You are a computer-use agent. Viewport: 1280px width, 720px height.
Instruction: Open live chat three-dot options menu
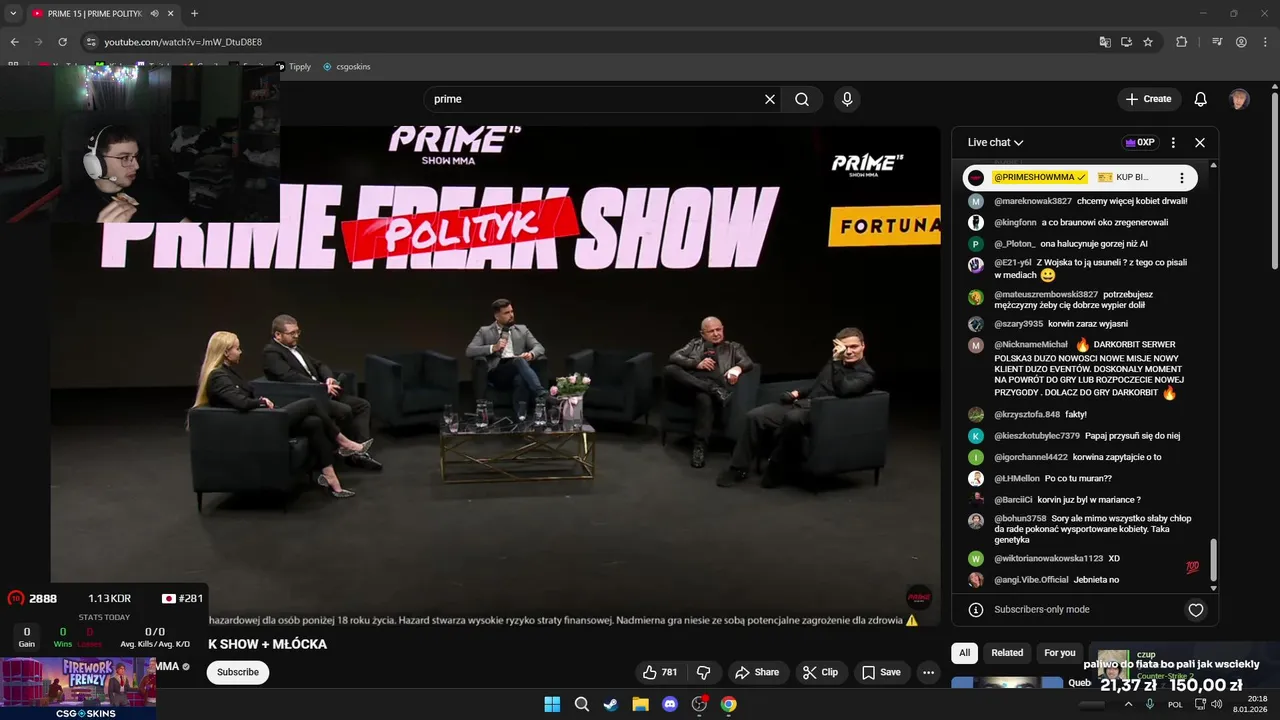[1173, 142]
